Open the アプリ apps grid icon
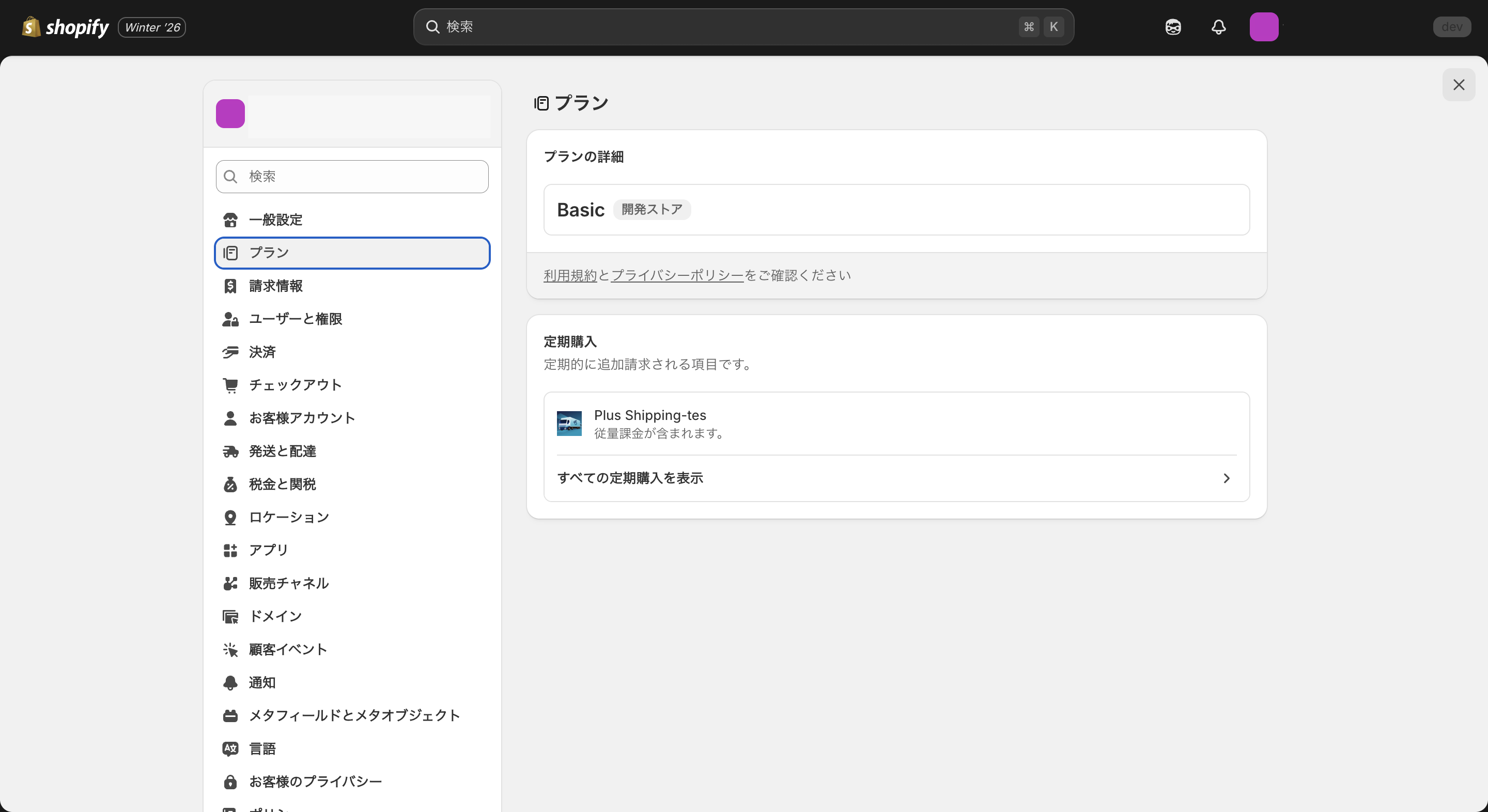 tap(230, 550)
